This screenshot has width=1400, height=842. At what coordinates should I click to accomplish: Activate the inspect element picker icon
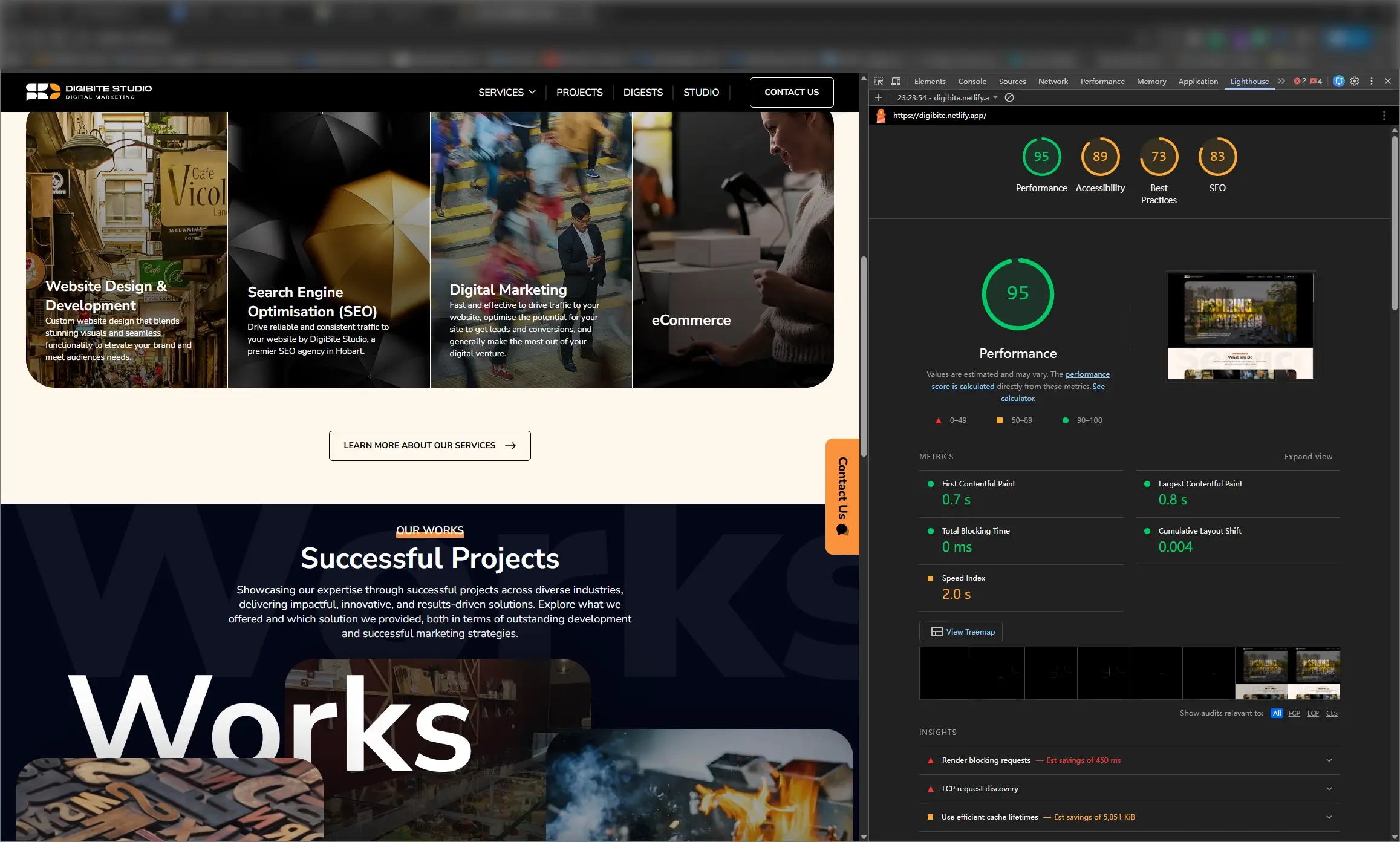pos(879,81)
